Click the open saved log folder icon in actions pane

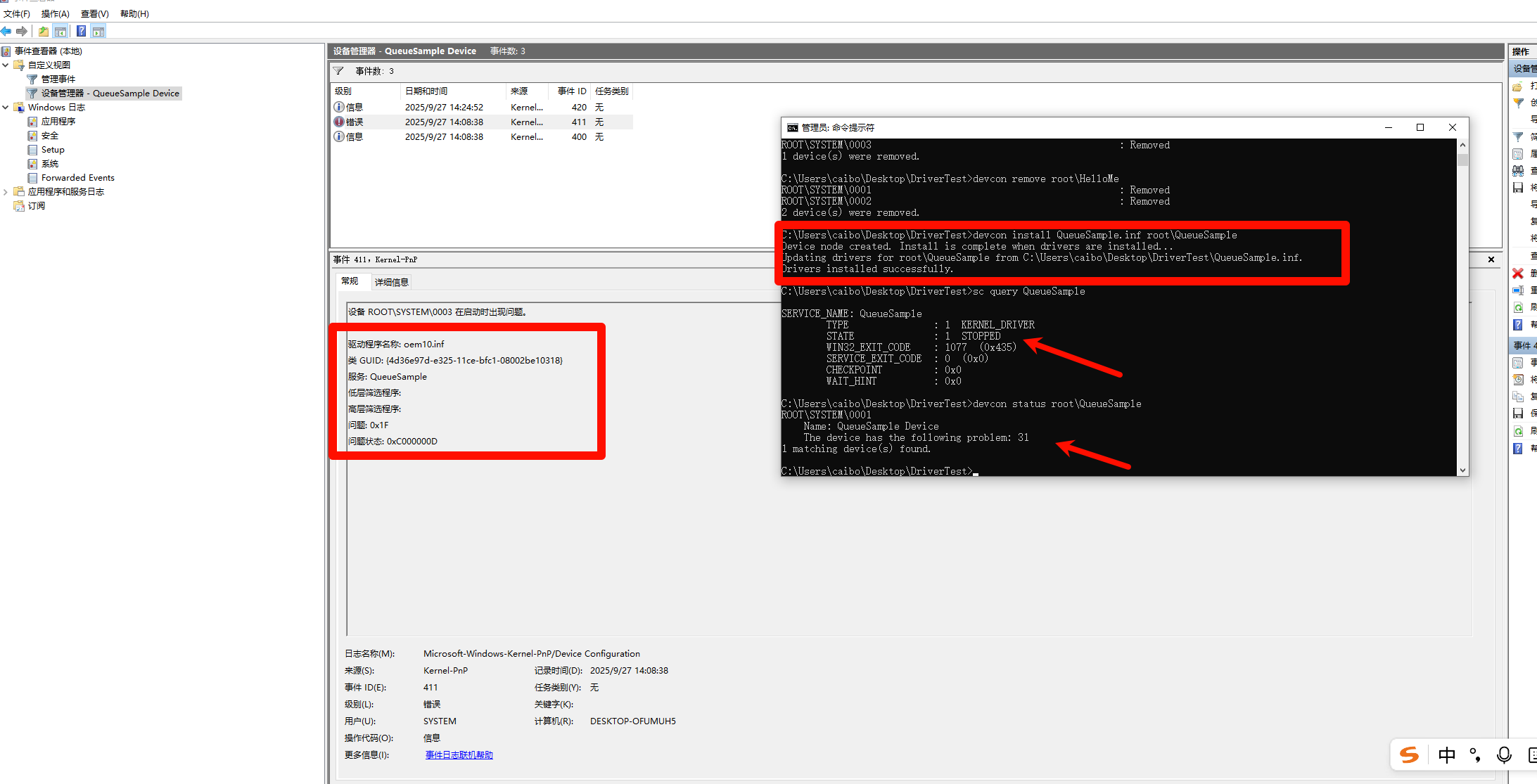coord(1518,86)
